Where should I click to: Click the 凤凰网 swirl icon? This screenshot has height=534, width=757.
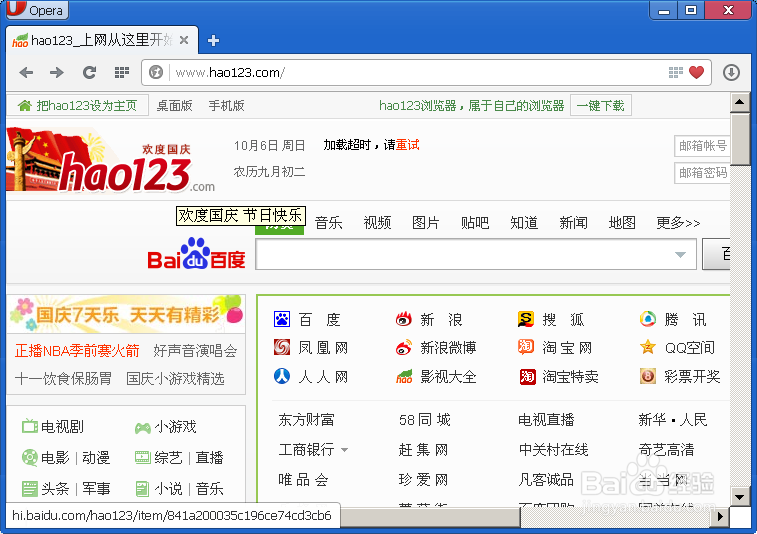[x=282, y=347]
